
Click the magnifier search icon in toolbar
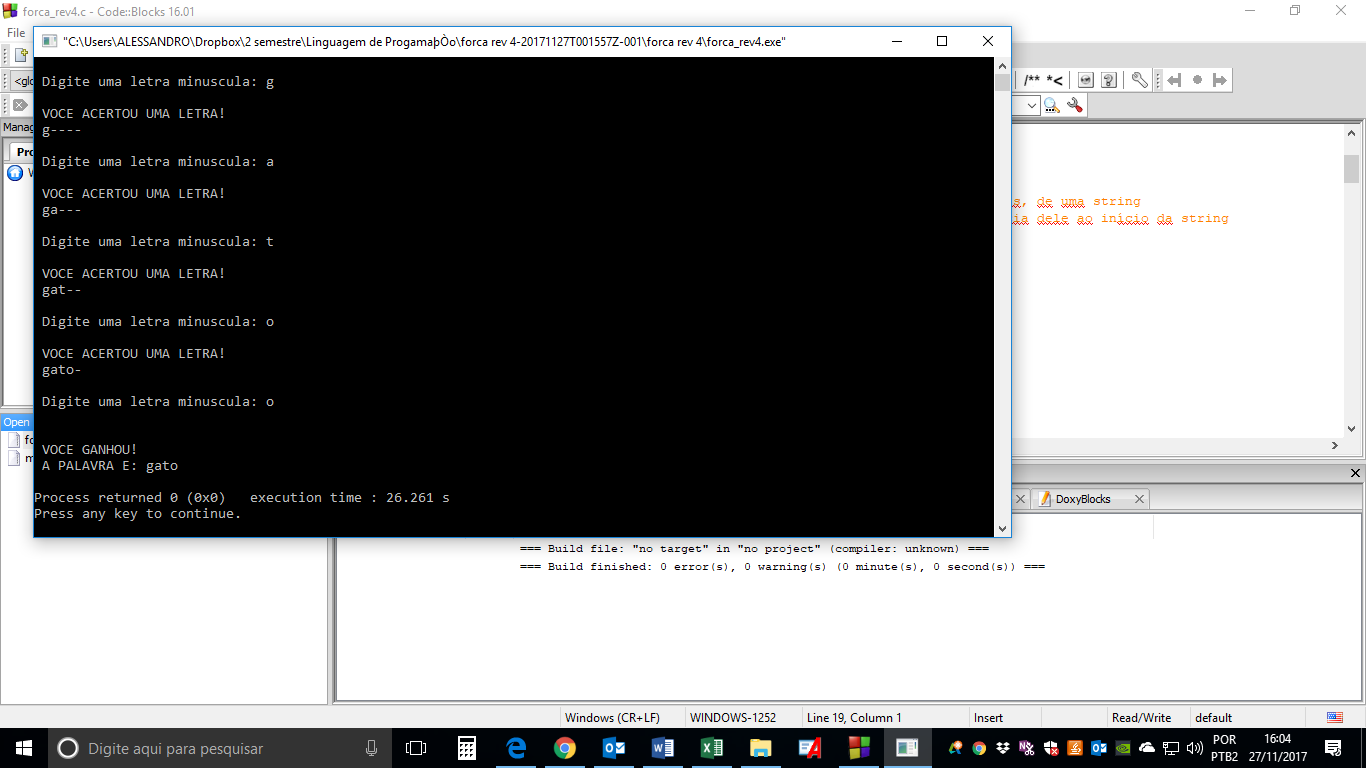click(x=1052, y=105)
